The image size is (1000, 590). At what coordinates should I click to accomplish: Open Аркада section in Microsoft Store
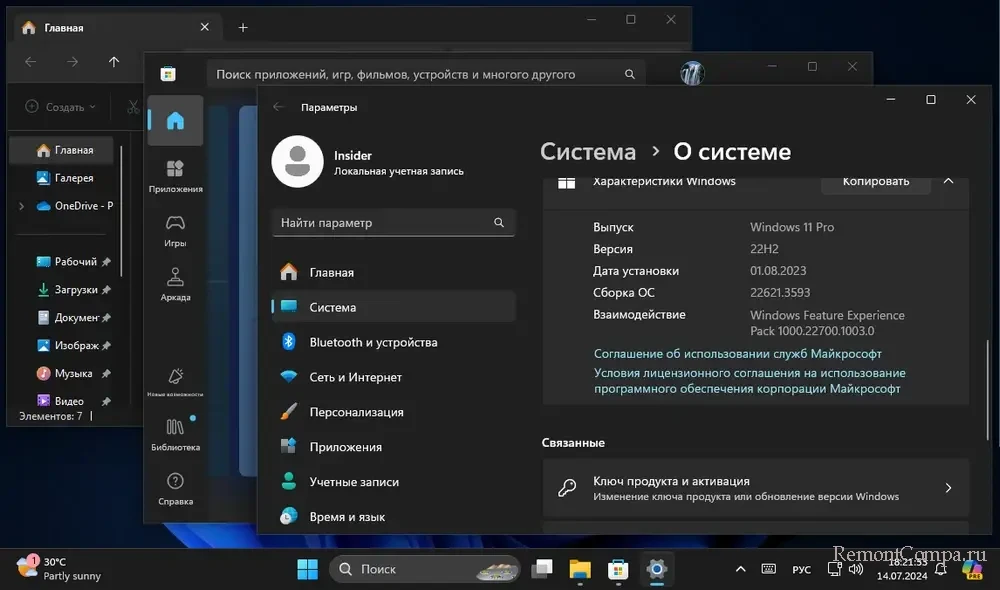coord(175,284)
